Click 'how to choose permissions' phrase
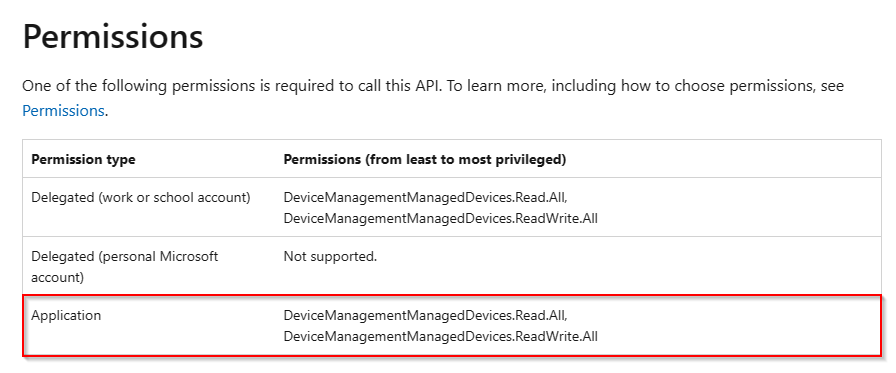This screenshot has height=373, width=896. (717, 86)
